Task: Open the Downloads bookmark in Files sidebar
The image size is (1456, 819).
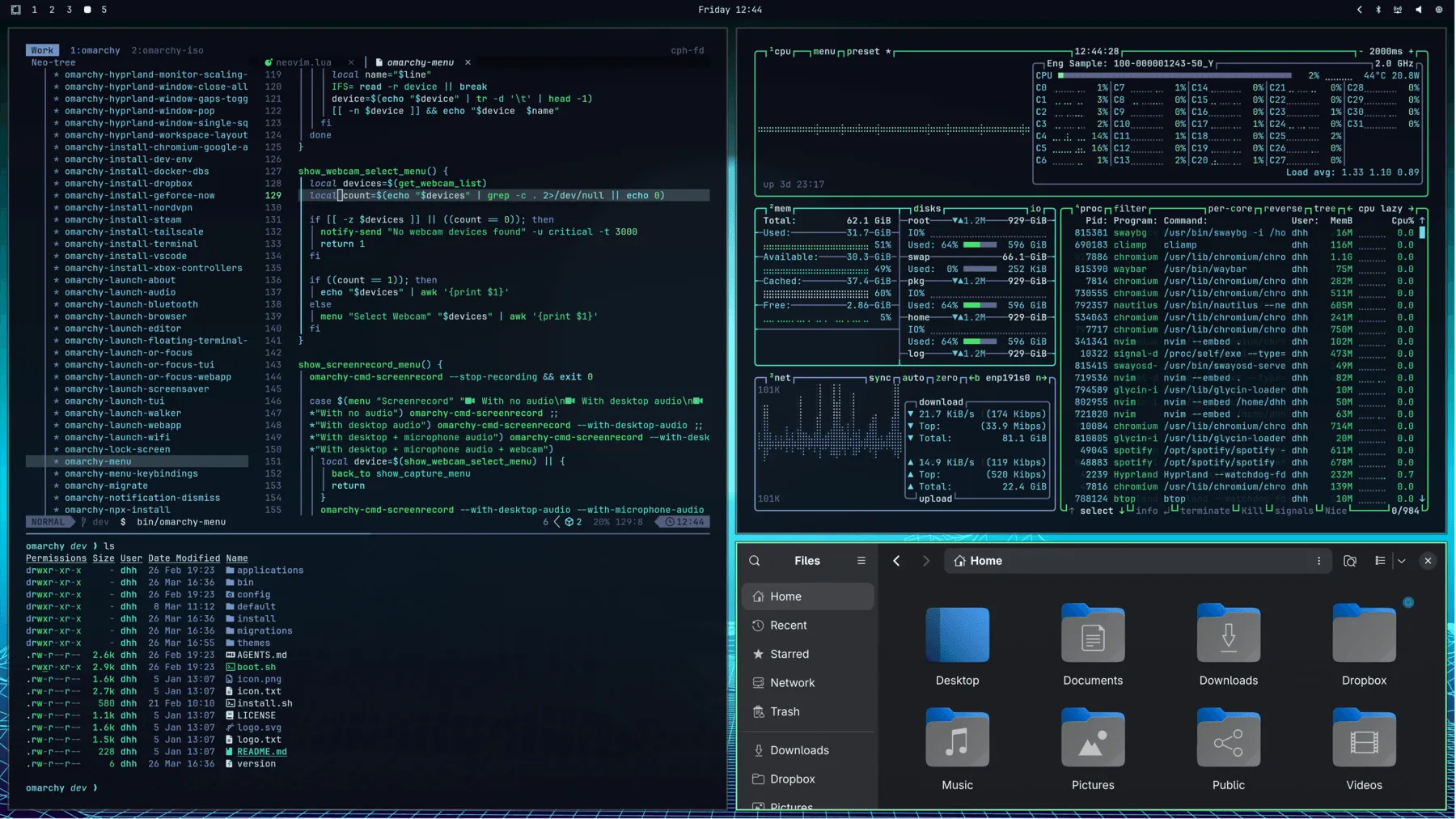Action: [807, 750]
